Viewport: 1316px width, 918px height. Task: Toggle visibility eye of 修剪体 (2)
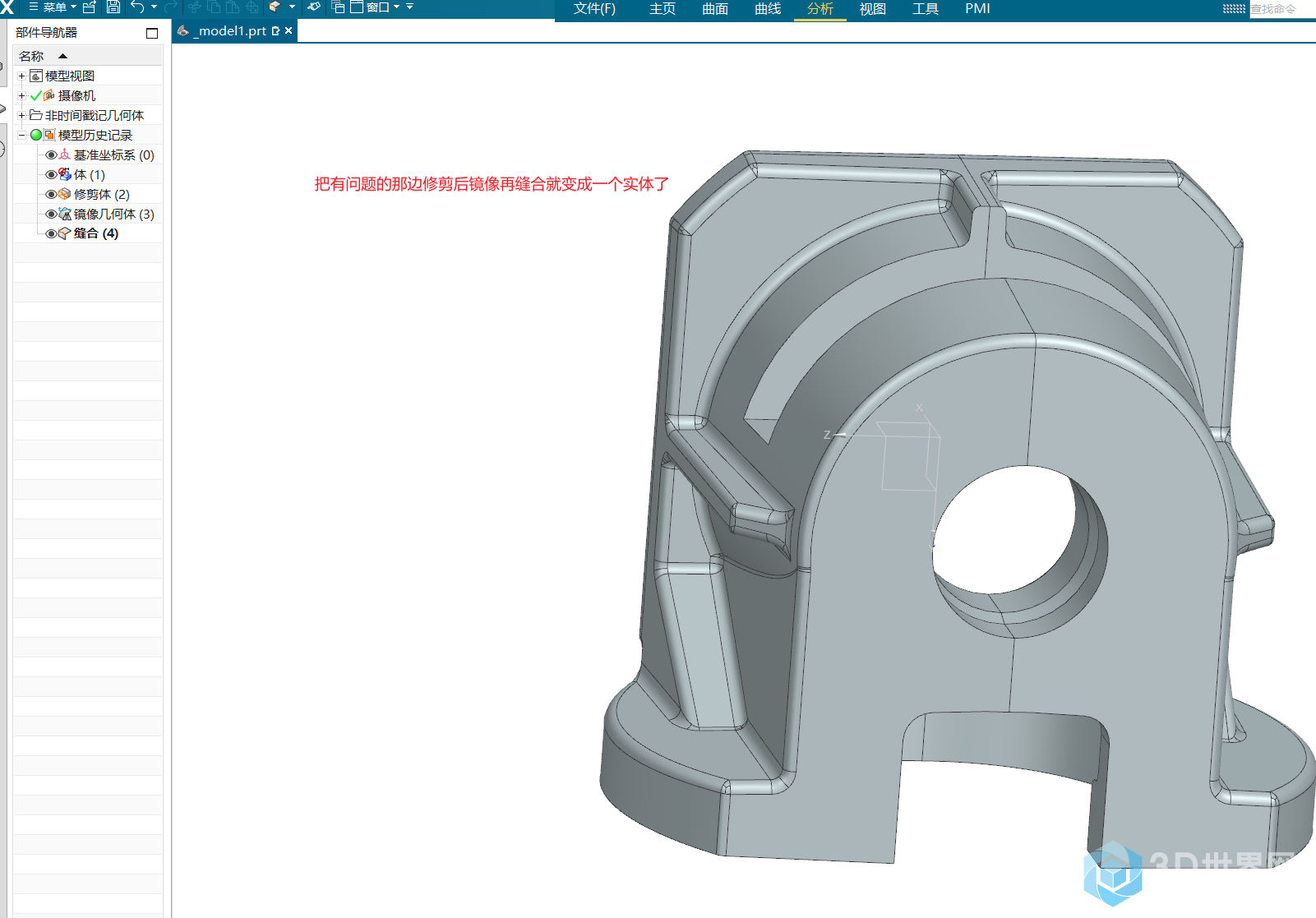(x=51, y=195)
